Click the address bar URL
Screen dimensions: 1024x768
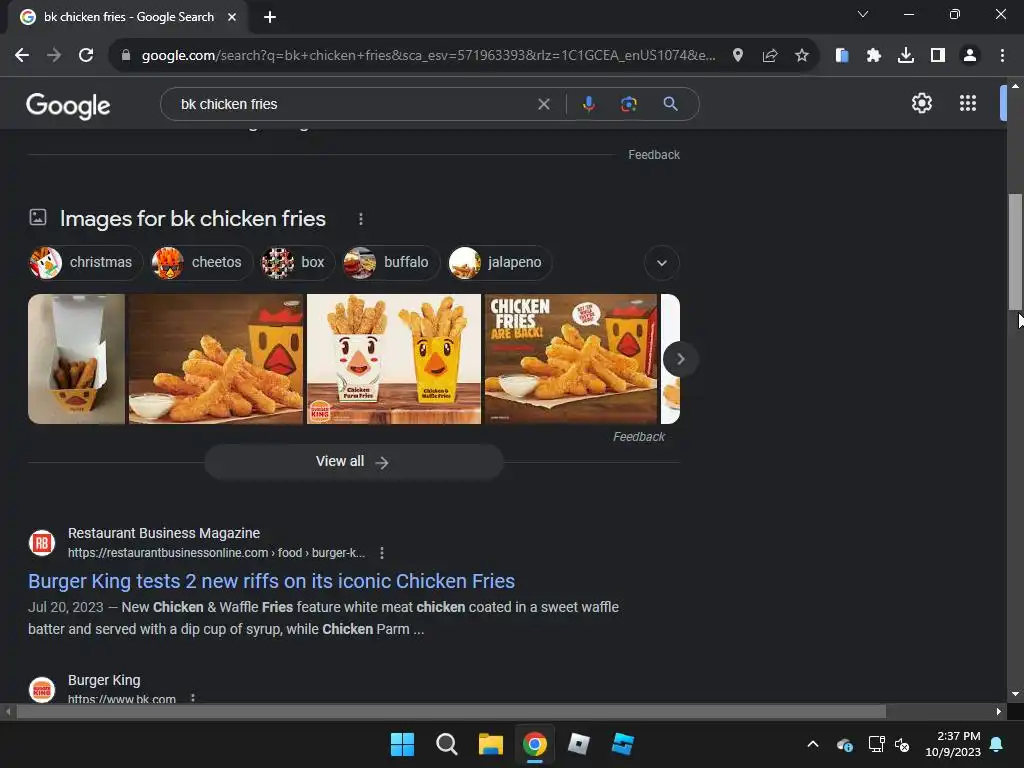click(x=428, y=56)
